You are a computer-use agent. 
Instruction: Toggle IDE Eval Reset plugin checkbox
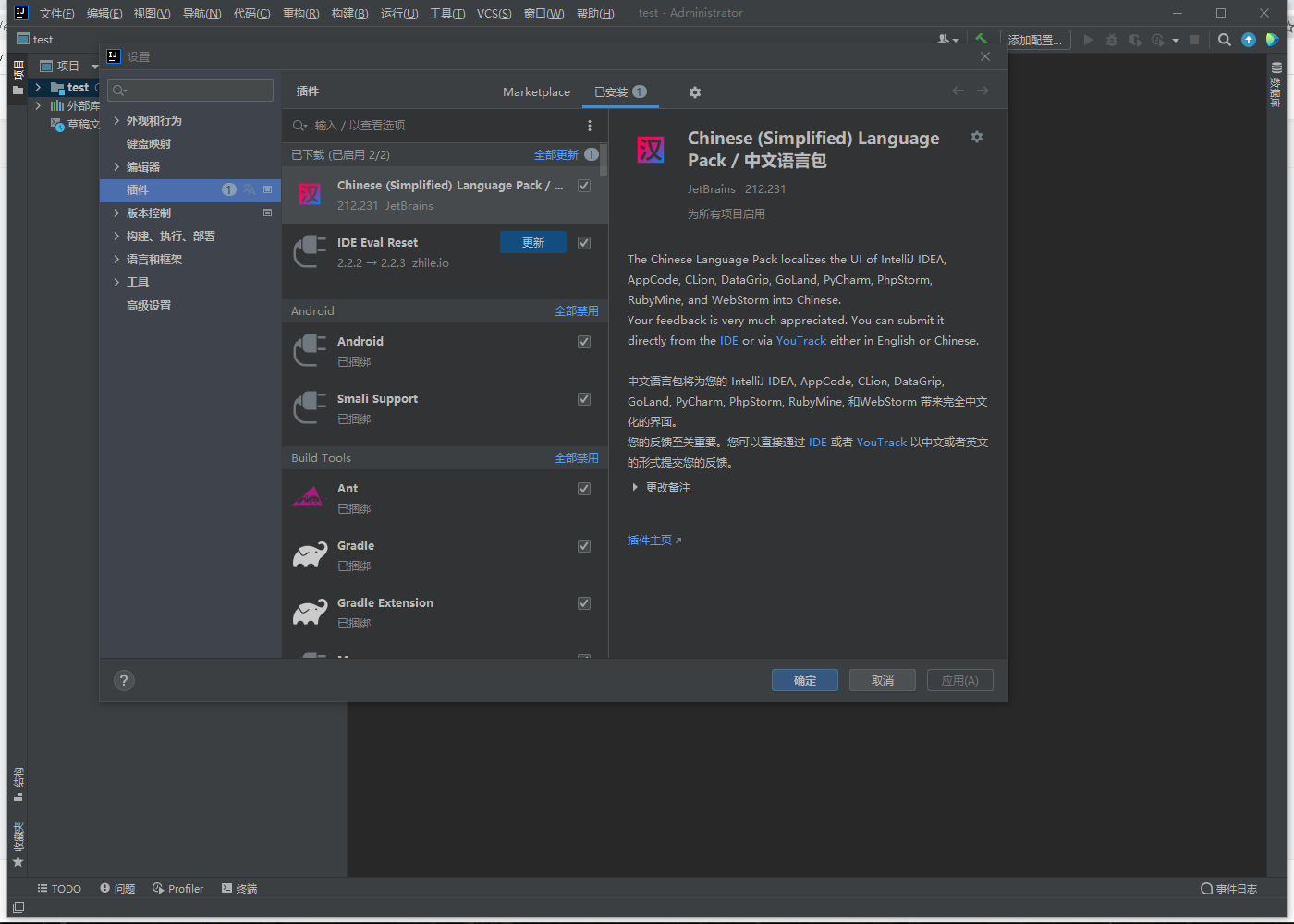[584, 243]
